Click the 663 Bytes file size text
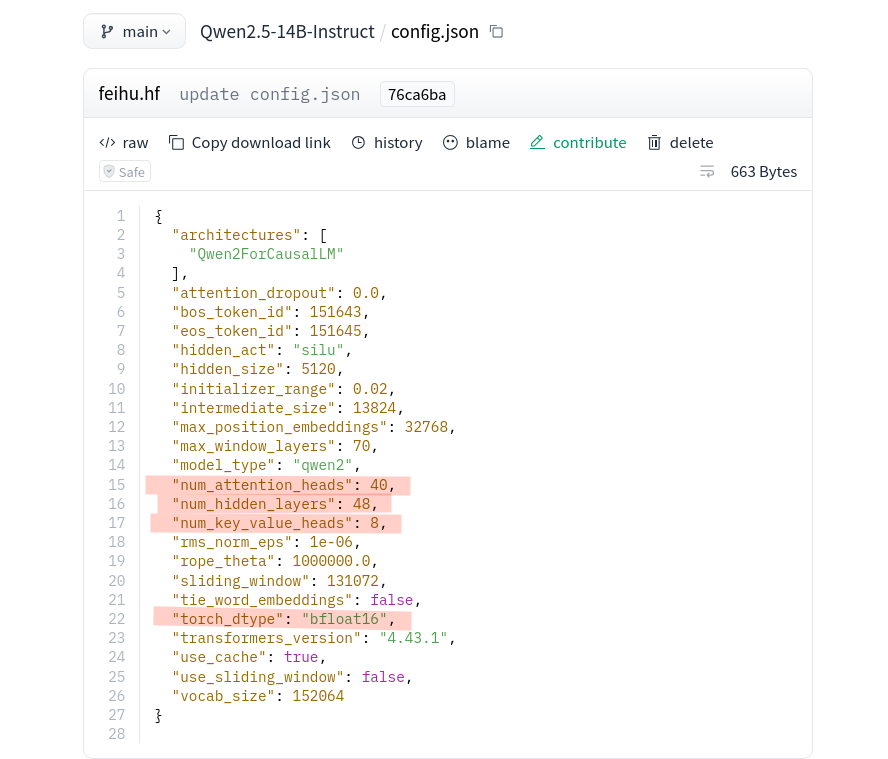 tap(763, 172)
